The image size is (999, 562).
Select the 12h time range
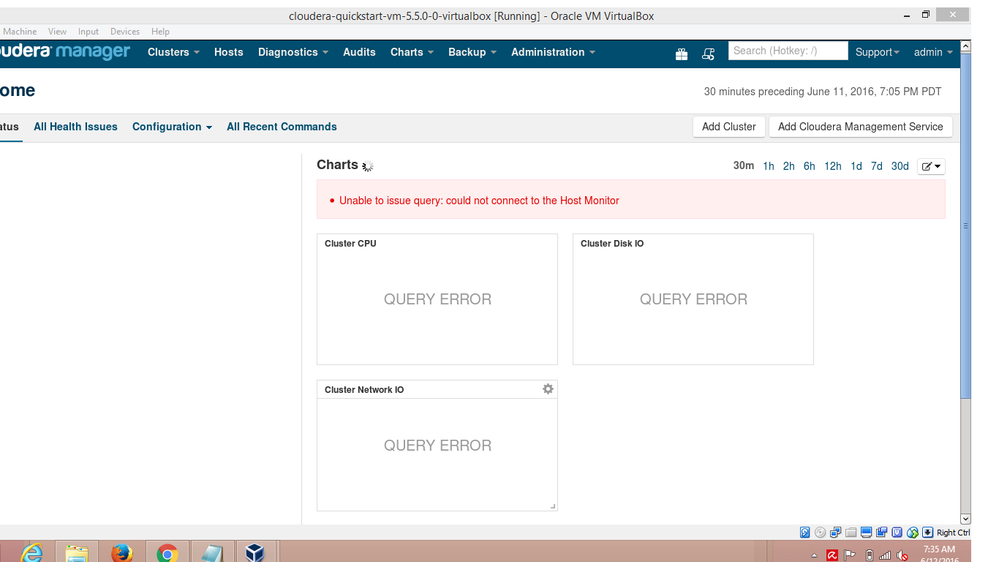coord(833,166)
